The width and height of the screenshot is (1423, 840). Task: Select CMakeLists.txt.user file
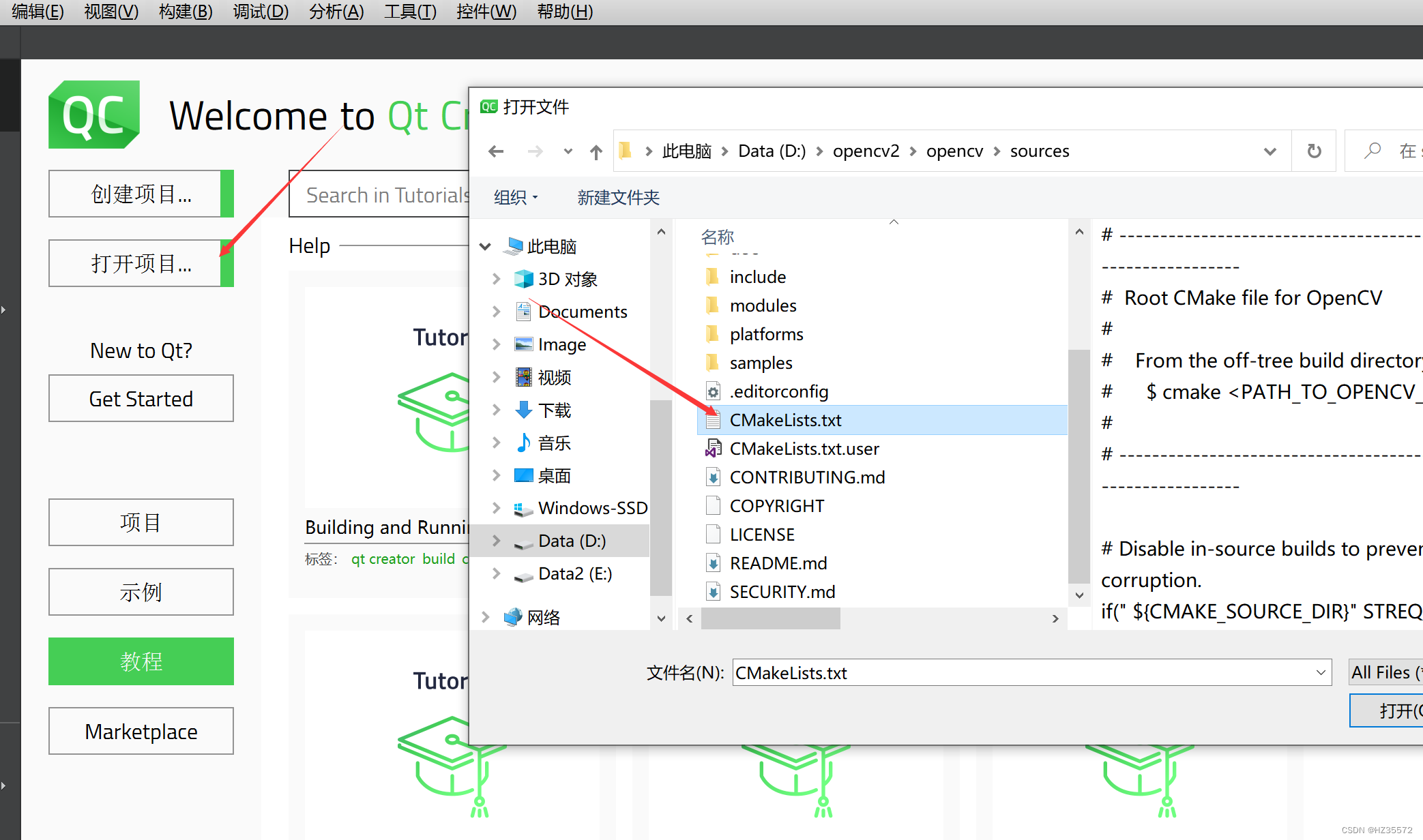point(804,449)
